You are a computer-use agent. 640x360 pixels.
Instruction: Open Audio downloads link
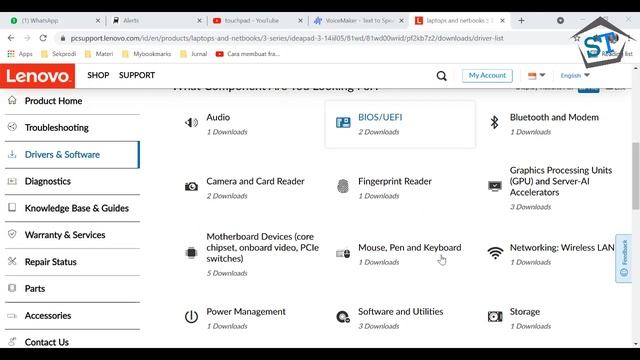tap(218, 117)
